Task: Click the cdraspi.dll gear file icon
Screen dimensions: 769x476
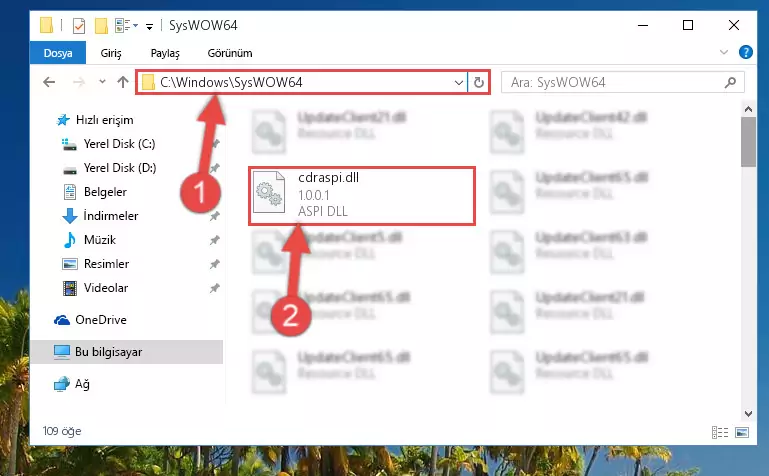Action: [x=269, y=192]
